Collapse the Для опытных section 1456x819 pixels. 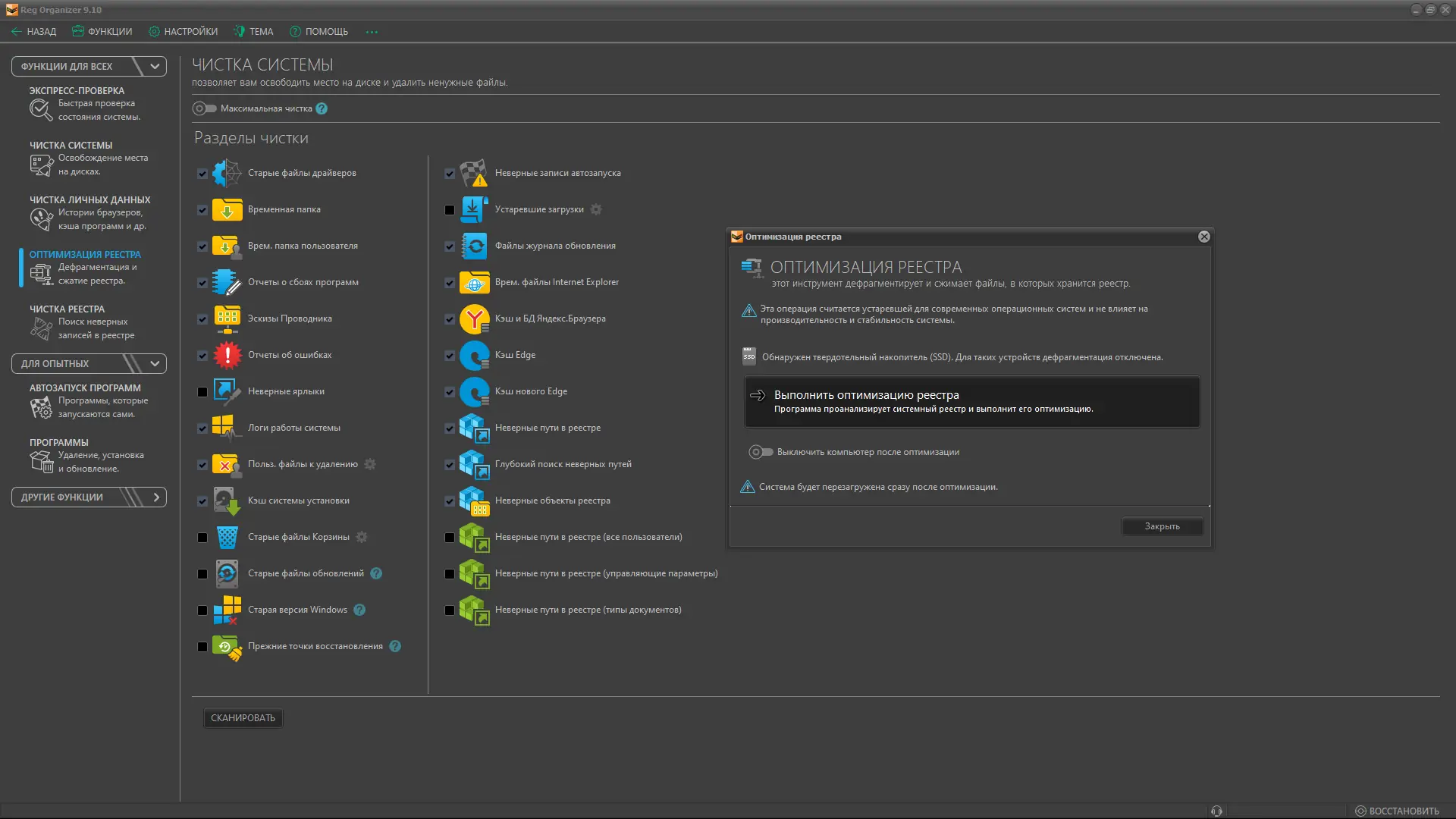tap(155, 364)
